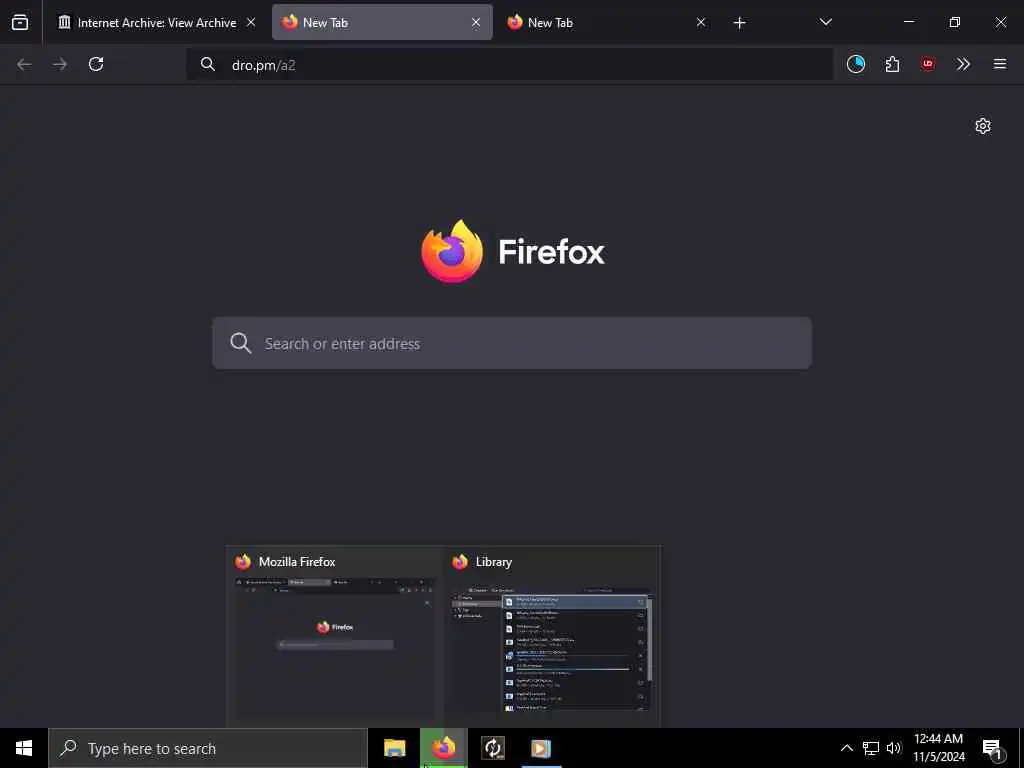Reload the current page
This screenshot has height=768, width=1024.
[x=96, y=64]
